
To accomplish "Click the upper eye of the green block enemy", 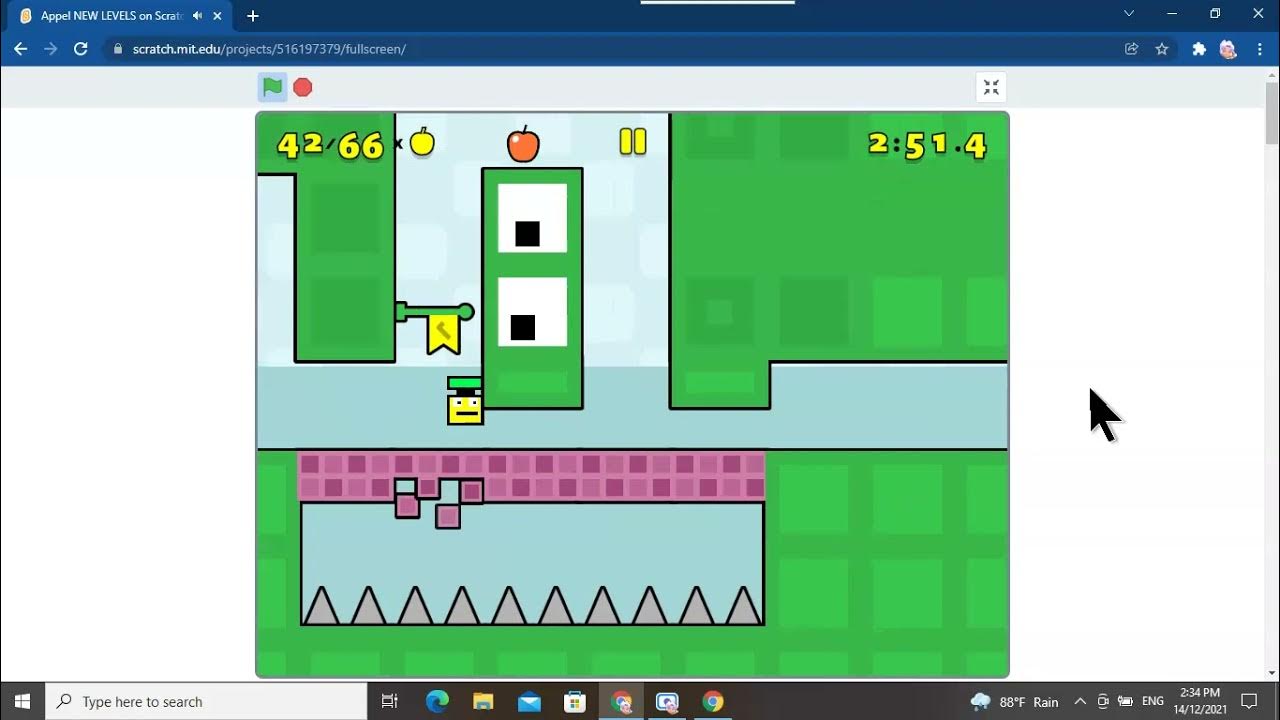I will (x=532, y=218).
